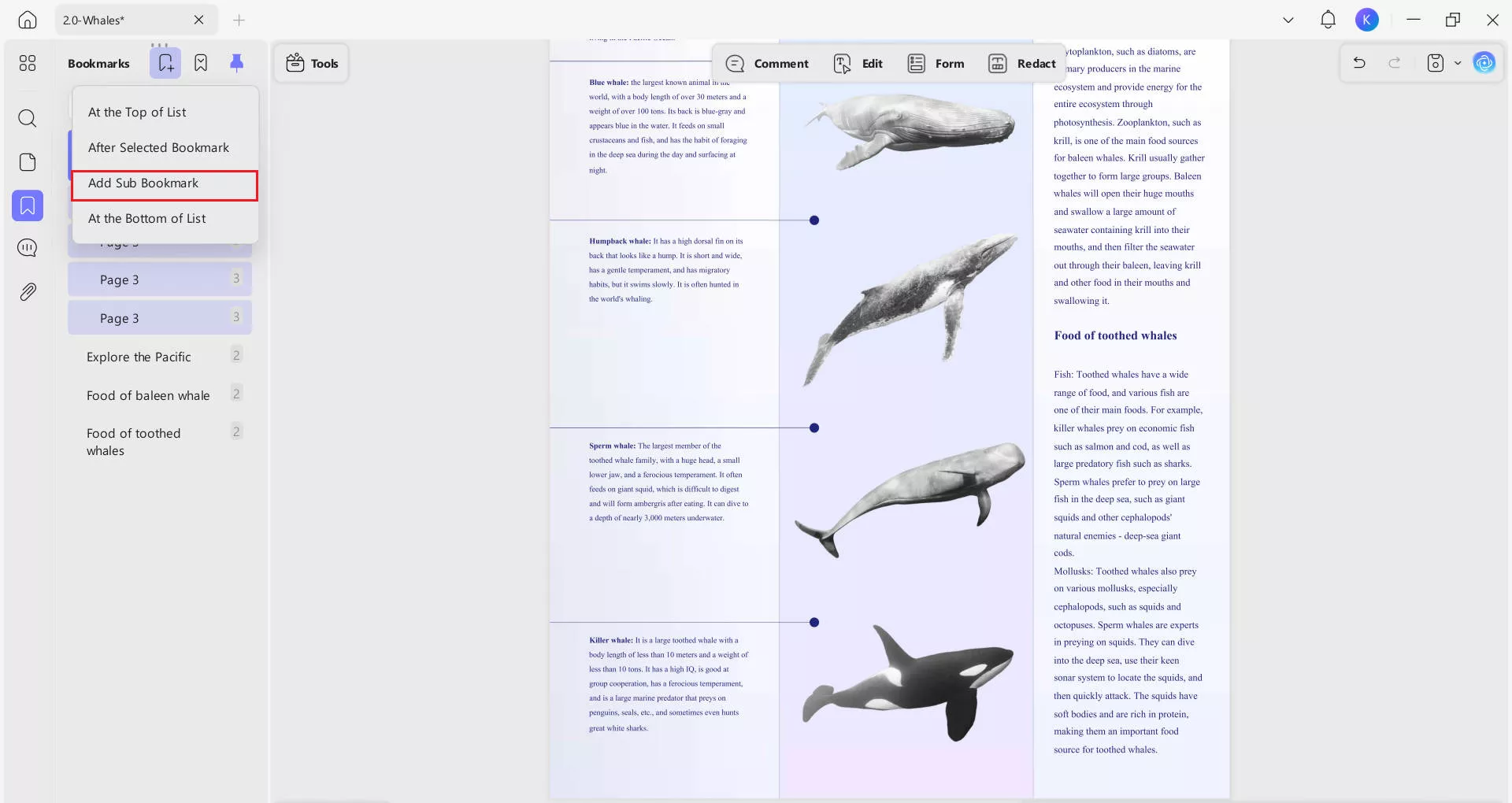
Task: Click the Home icon
Action: pos(28,20)
